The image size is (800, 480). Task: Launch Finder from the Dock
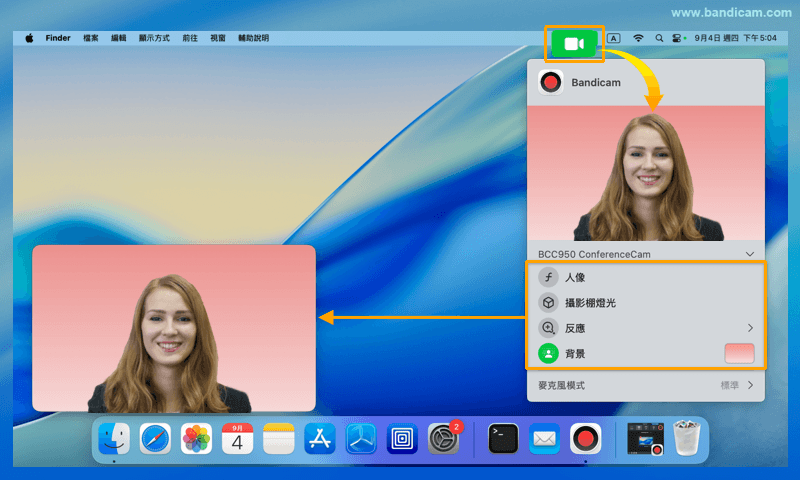click(x=114, y=439)
